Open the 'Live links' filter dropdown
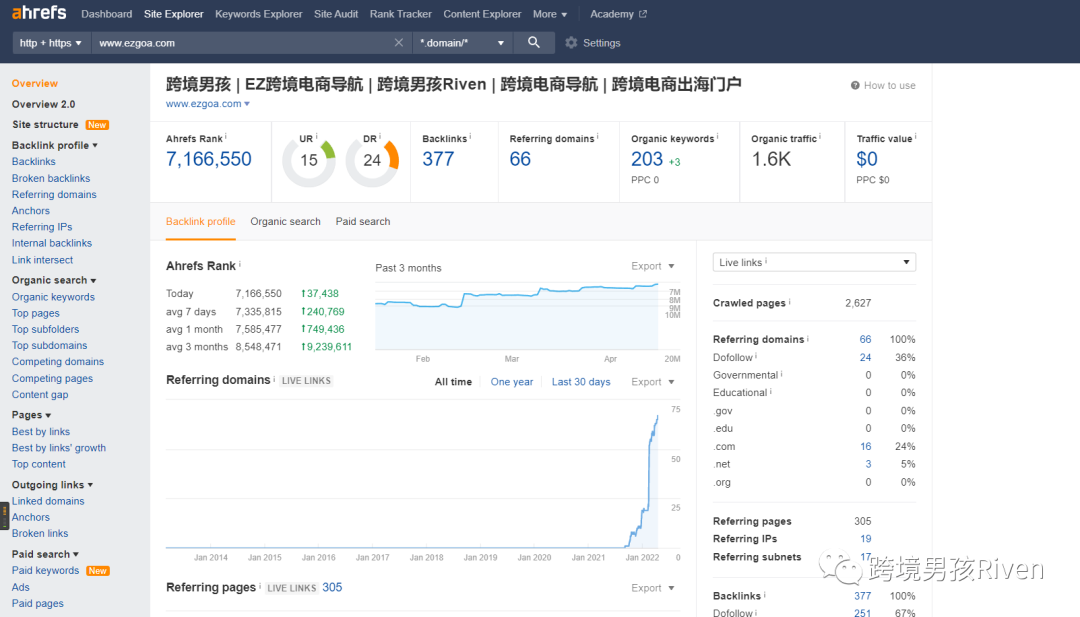 click(813, 260)
